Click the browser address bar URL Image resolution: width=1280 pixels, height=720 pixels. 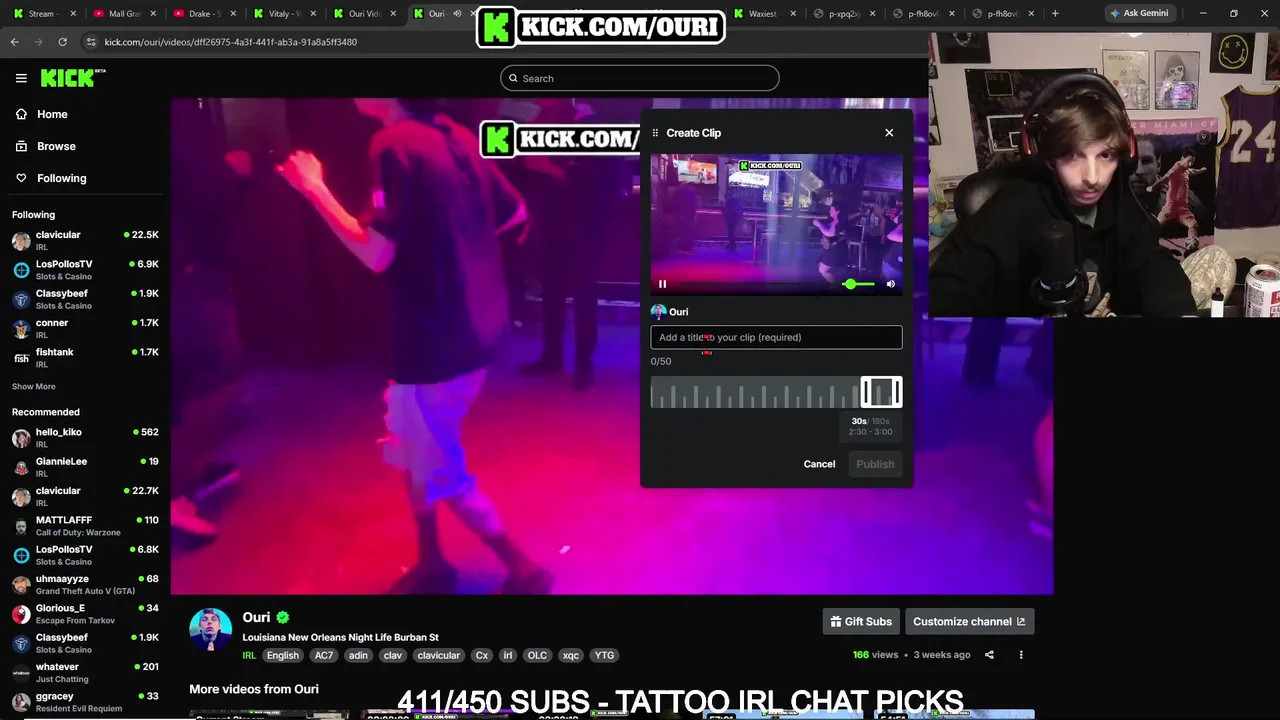pos(231,42)
